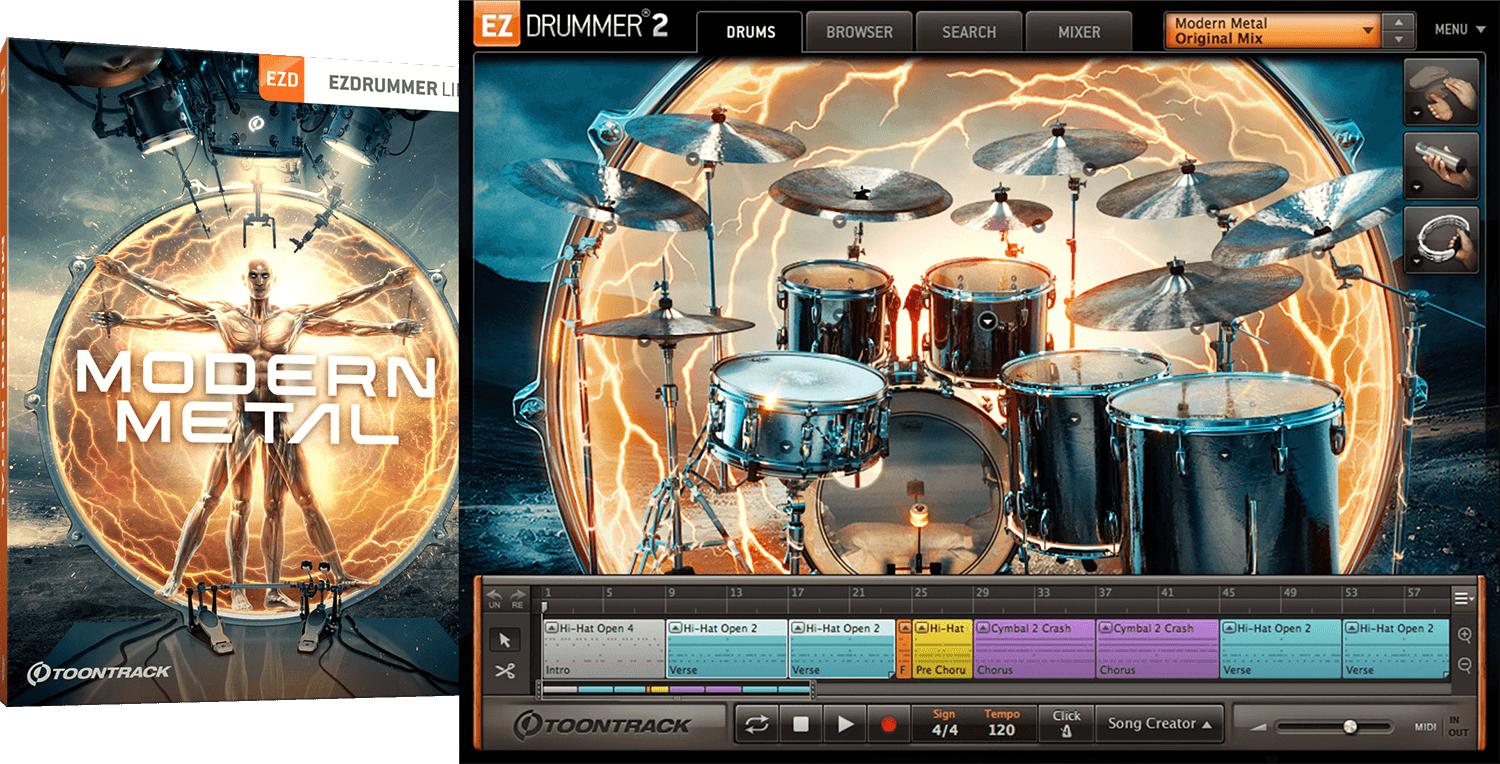1500x764 pixels.
Task: Zoom out on the song track
Action: point(1465,665)
